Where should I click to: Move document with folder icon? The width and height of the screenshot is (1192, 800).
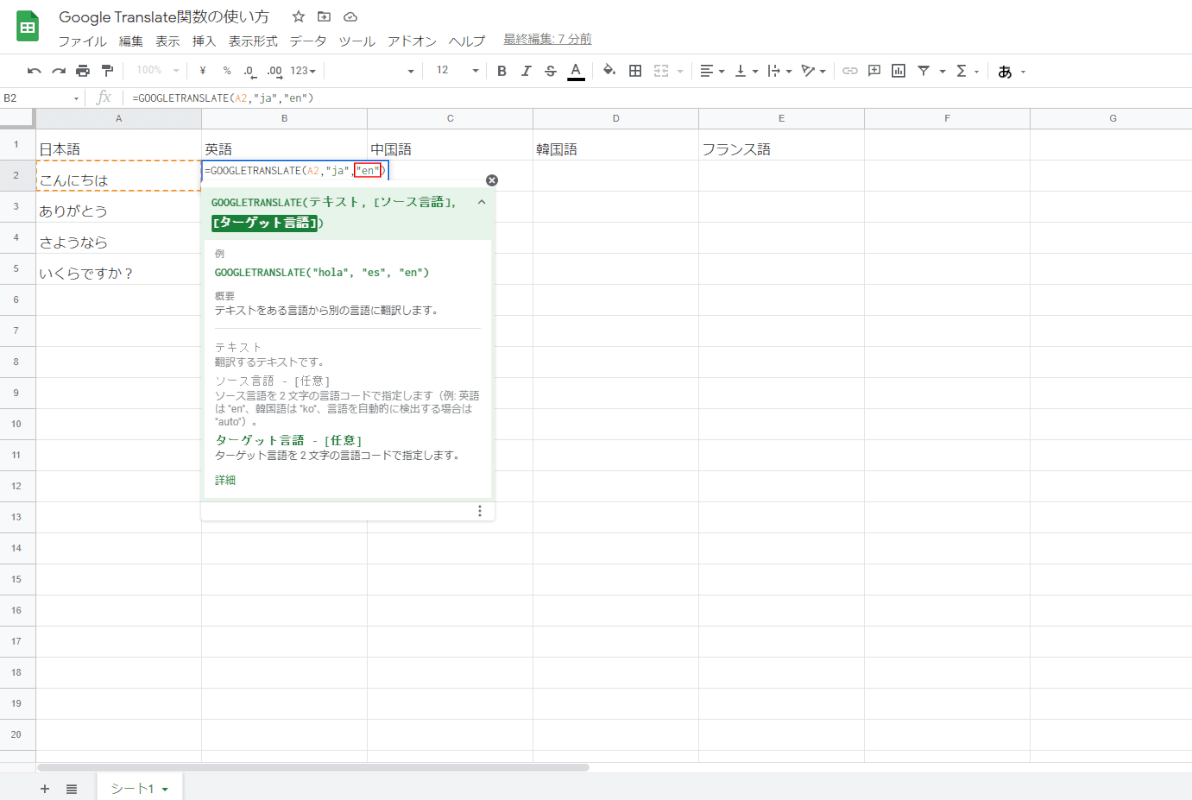coord(324,17)
